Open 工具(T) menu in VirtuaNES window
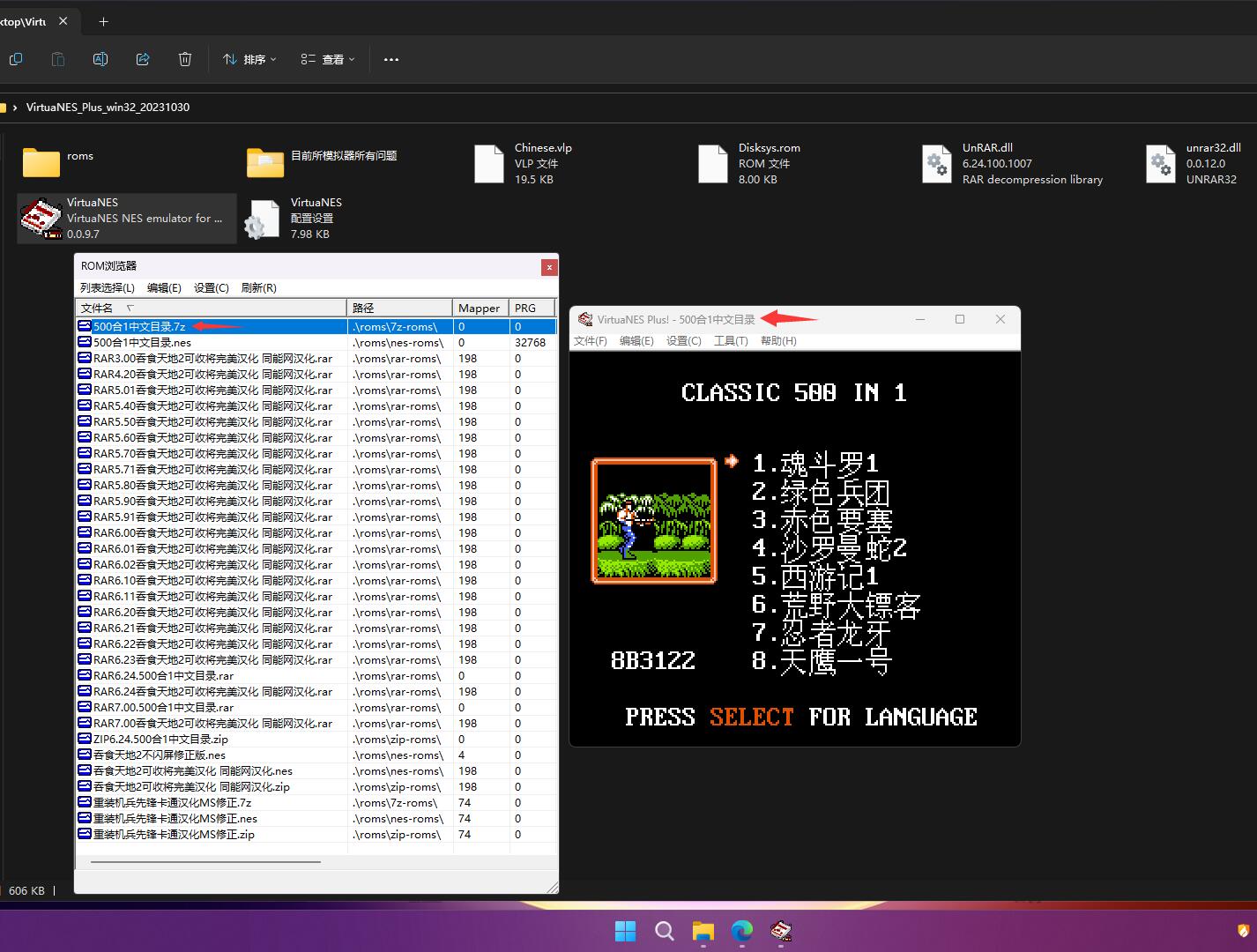1257x952 pixels. tap(731, 340)
